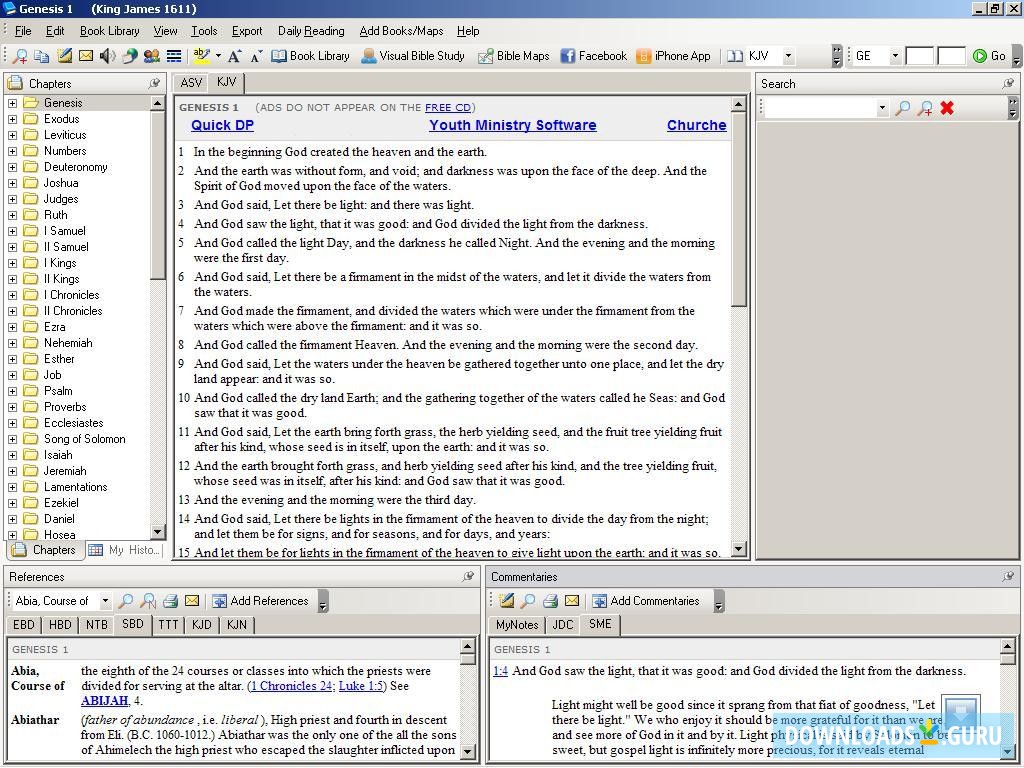This screenshot has height=768, width=1024.
Task: Expand the Genesis folder
Action: pos(12,103)
